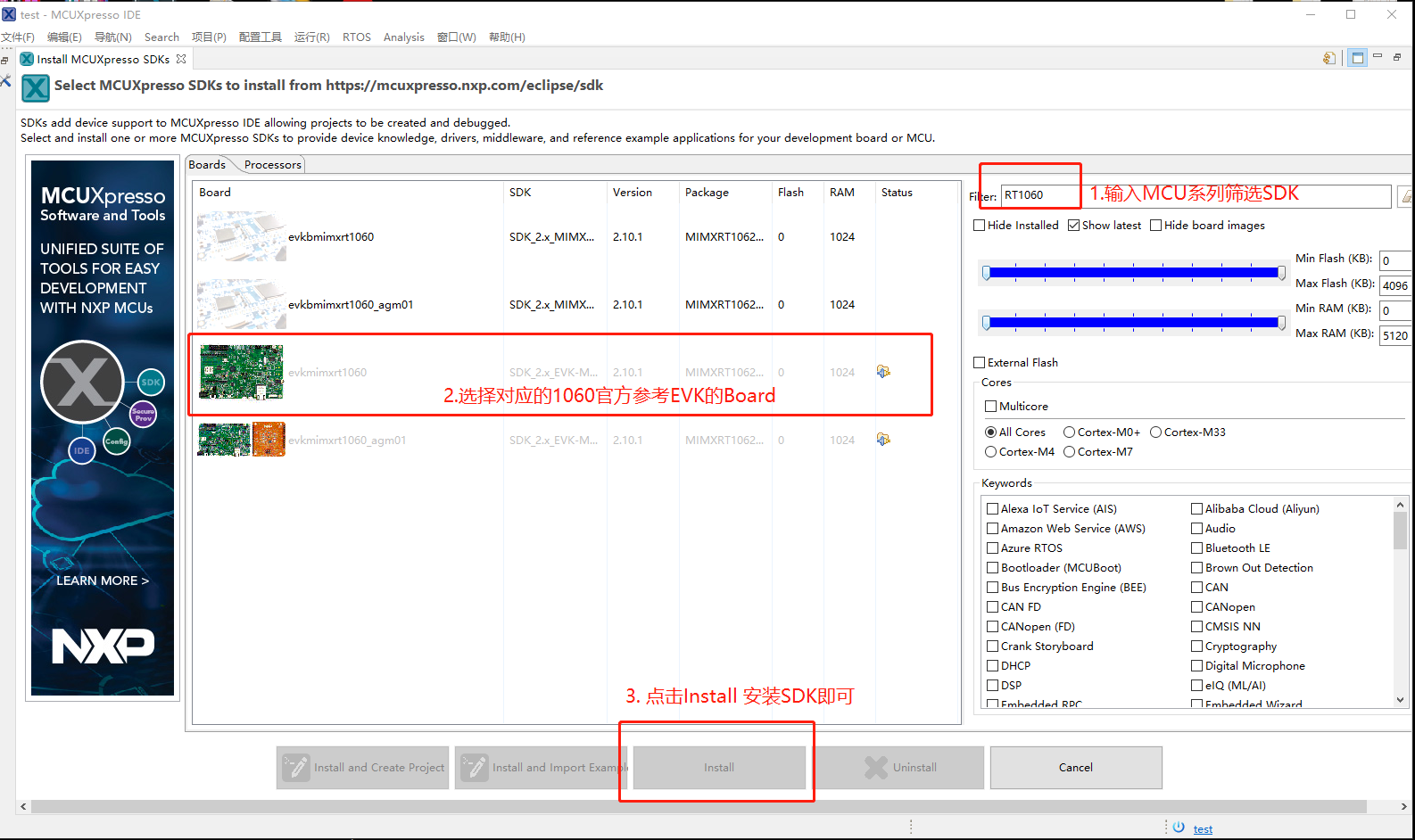Switch to the Processors tab
Viewport: 1415px width, 840px height.
(273, 165)
